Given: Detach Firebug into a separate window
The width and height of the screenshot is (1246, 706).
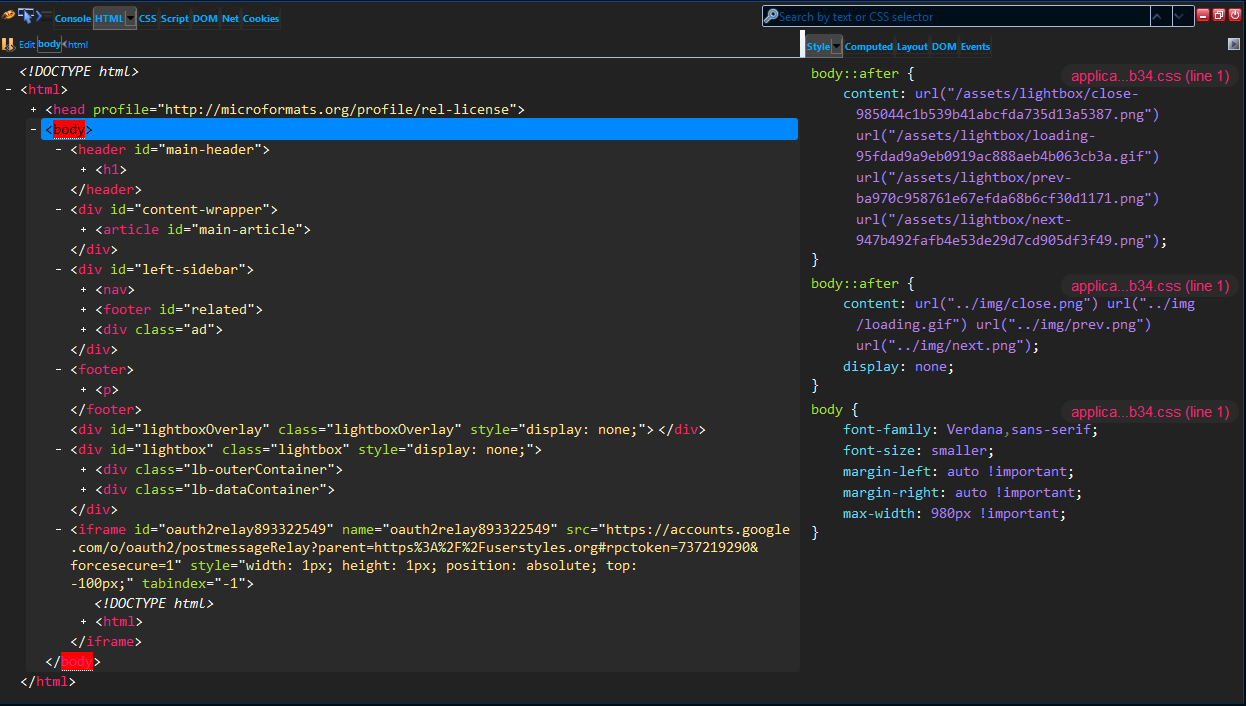Looking at the screenshot, I should pos(1220,15).
